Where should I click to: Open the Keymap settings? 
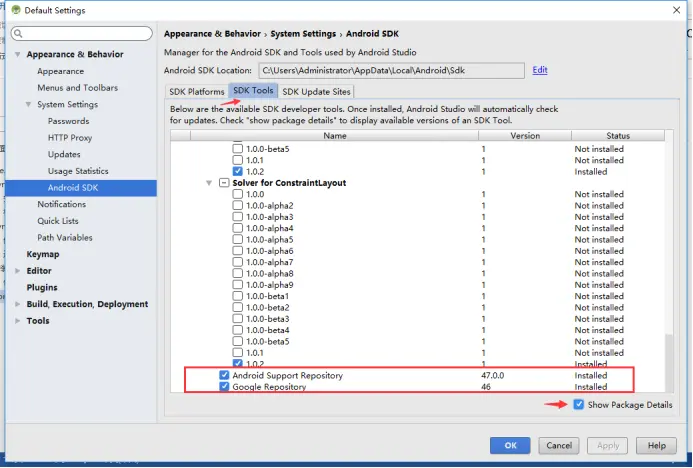tap(43, 254)
